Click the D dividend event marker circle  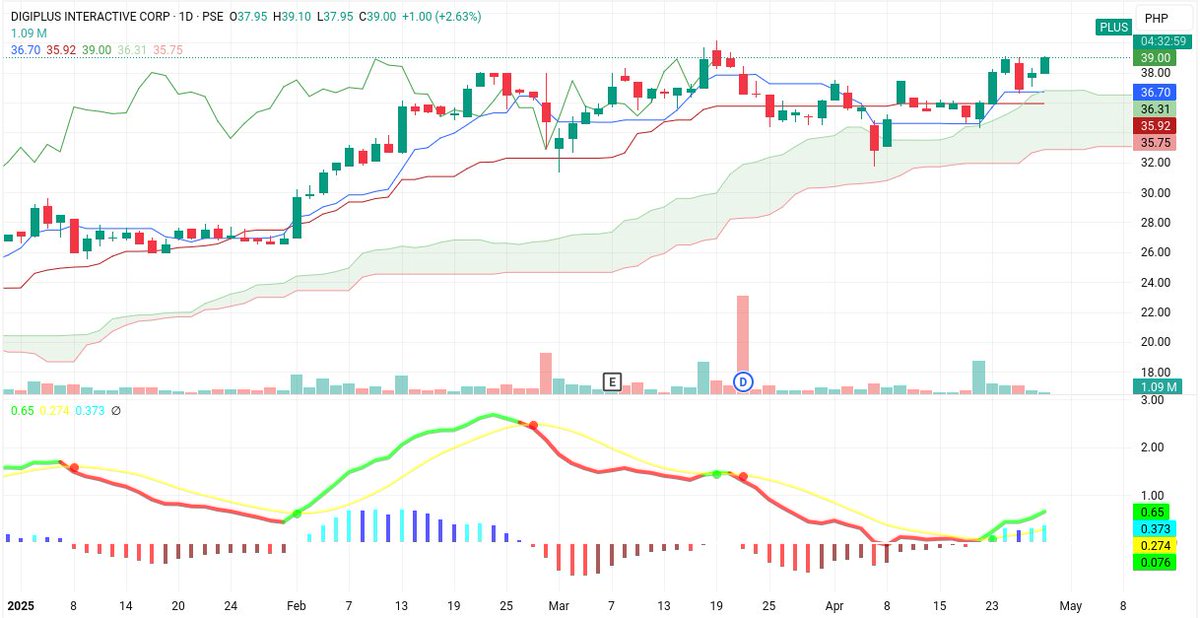(x=742, y=381)
